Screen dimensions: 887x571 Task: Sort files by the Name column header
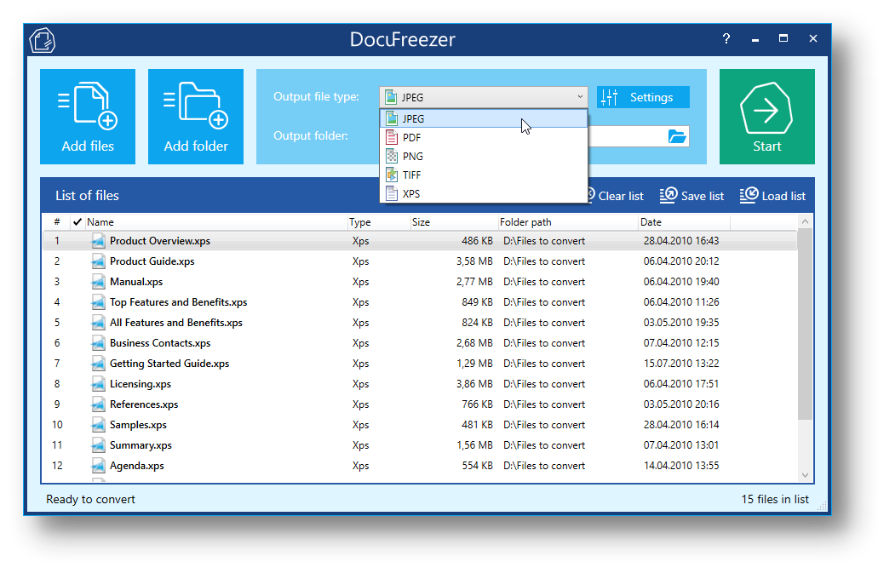[x=100, y=222]
